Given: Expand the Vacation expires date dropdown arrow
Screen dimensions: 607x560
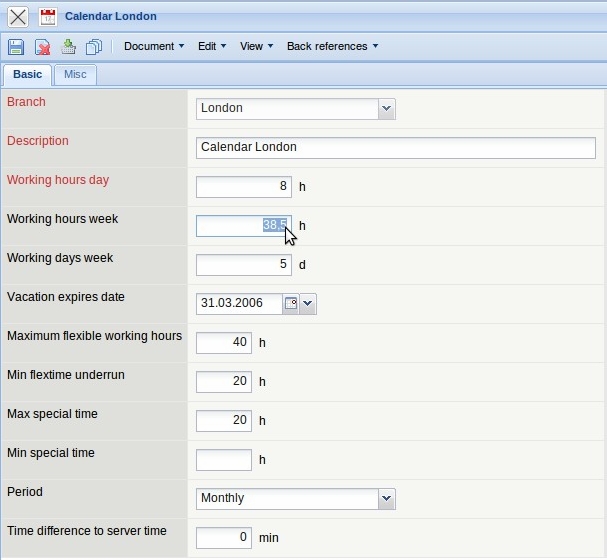Looking at the screenshot, I should [308, 304].
